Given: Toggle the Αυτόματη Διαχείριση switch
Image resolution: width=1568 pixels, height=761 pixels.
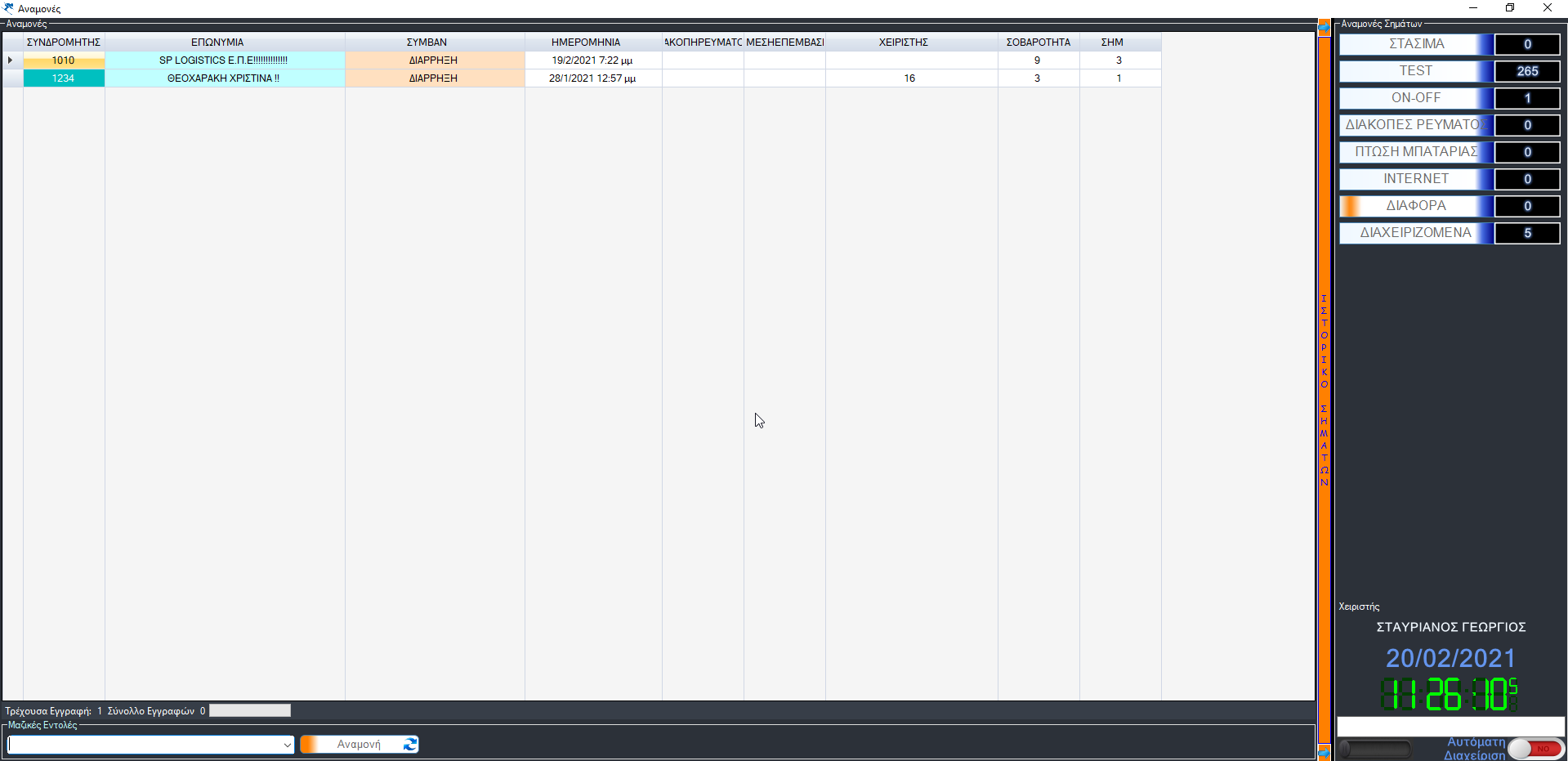Looking at the screenshot, I should tap(1534, 749).
